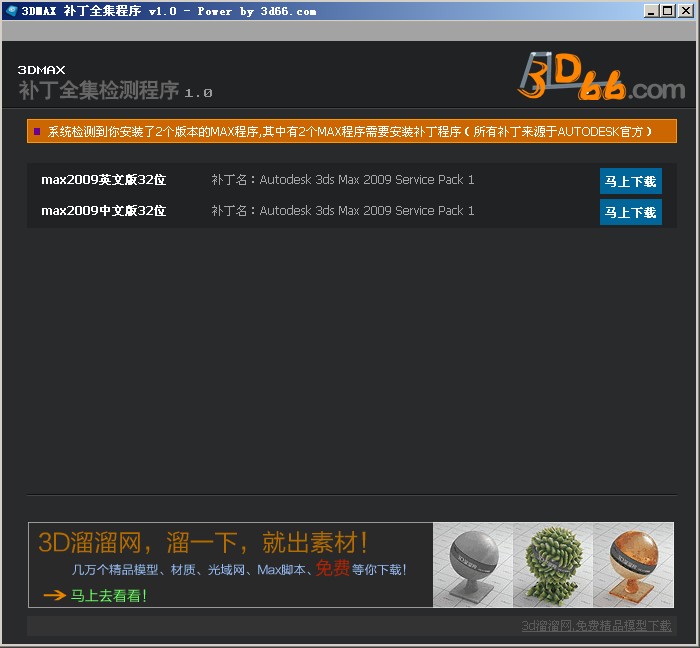Select the green plant ball thumbnail
Image resolution: width=700 pixels, height=648 pixels.
(x=553, y=565)
